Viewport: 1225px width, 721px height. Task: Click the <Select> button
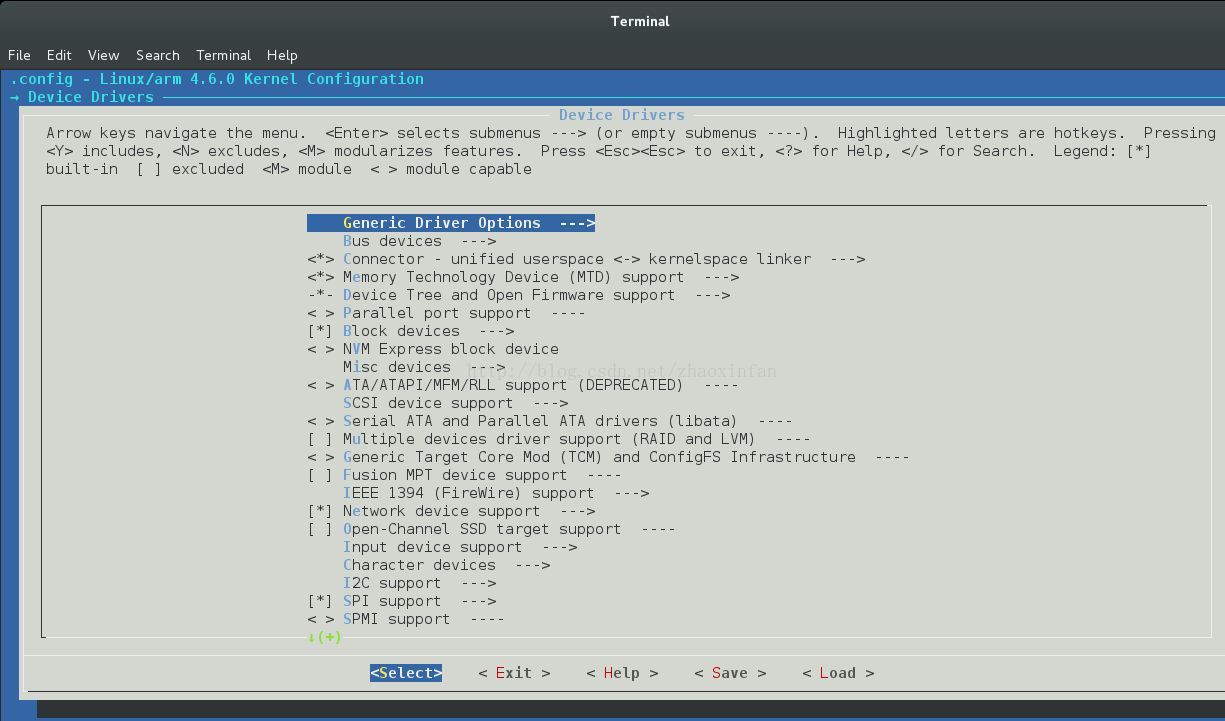pyautogui.click(x=406, y=673)
